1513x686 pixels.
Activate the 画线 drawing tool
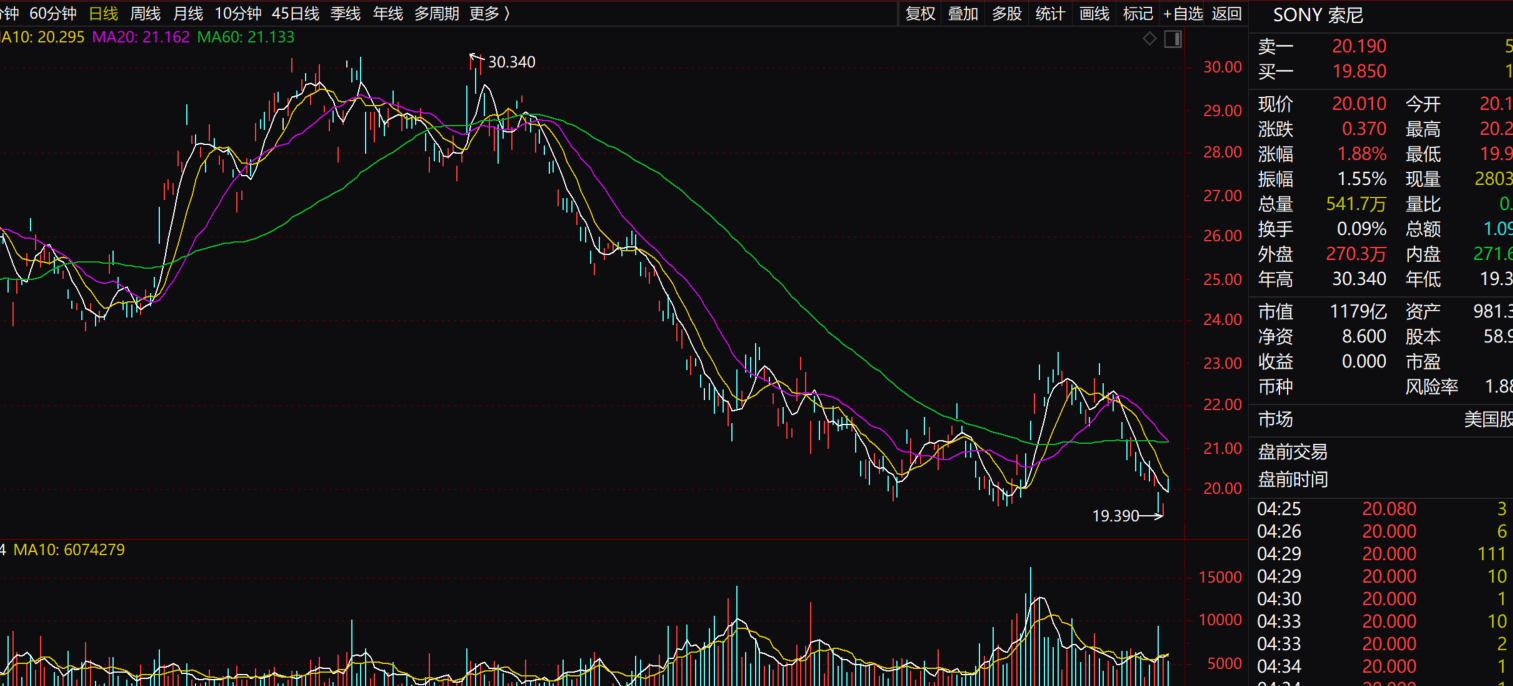click(x=1094, y=13)
